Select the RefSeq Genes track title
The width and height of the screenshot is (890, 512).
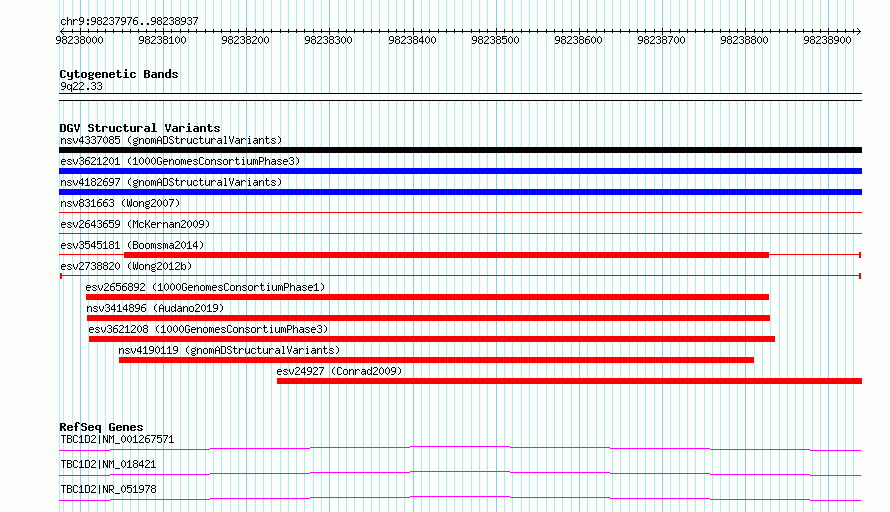pyautogui.click(x=101, y=427)
